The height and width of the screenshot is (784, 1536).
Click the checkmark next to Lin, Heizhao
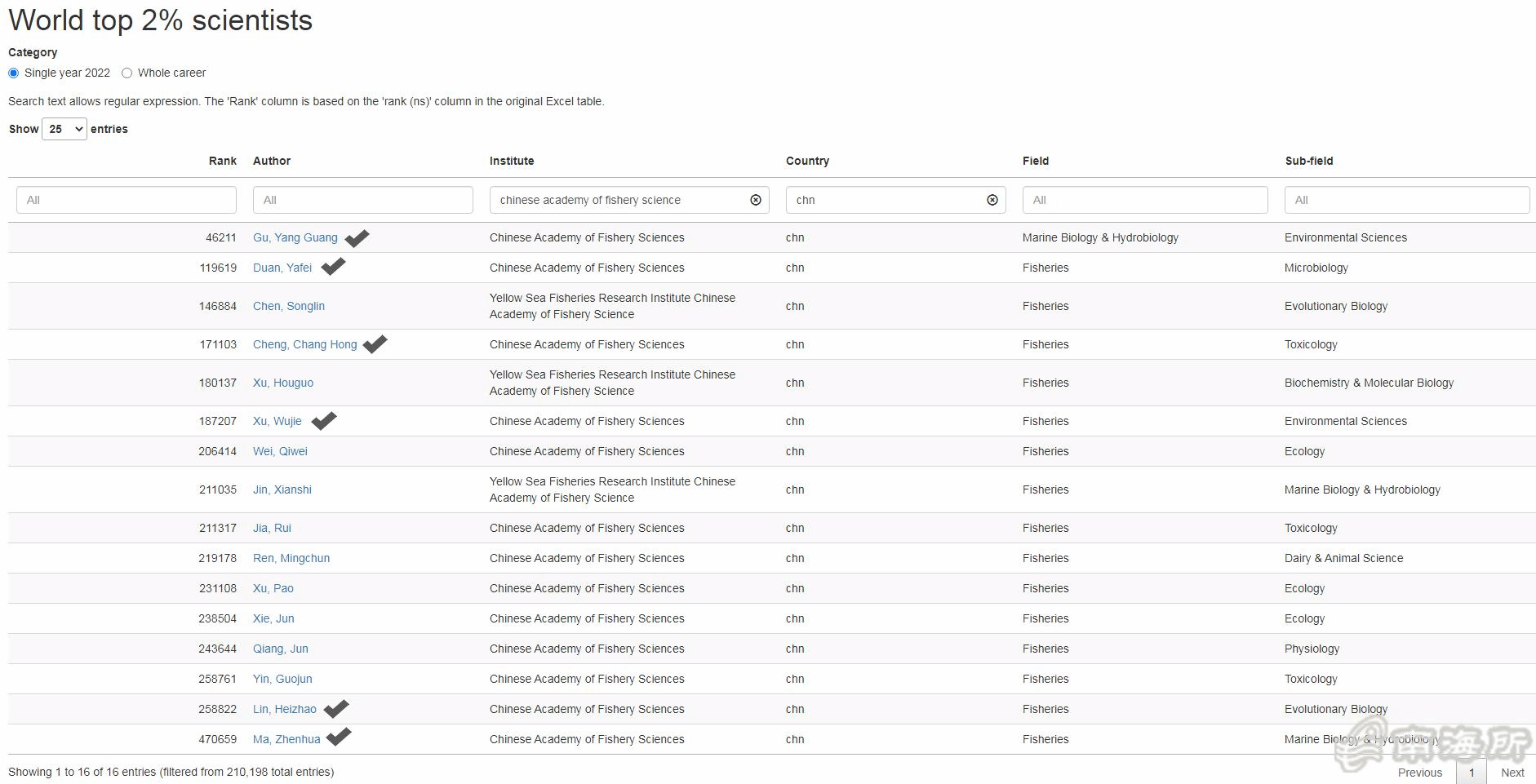336,709
